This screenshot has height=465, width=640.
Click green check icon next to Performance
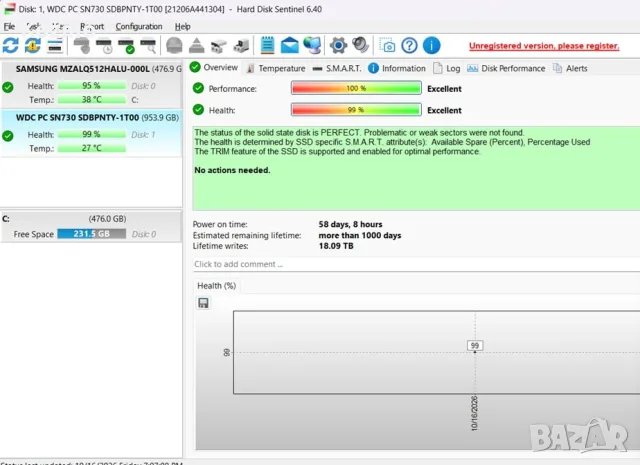click(x=198, y=88)
